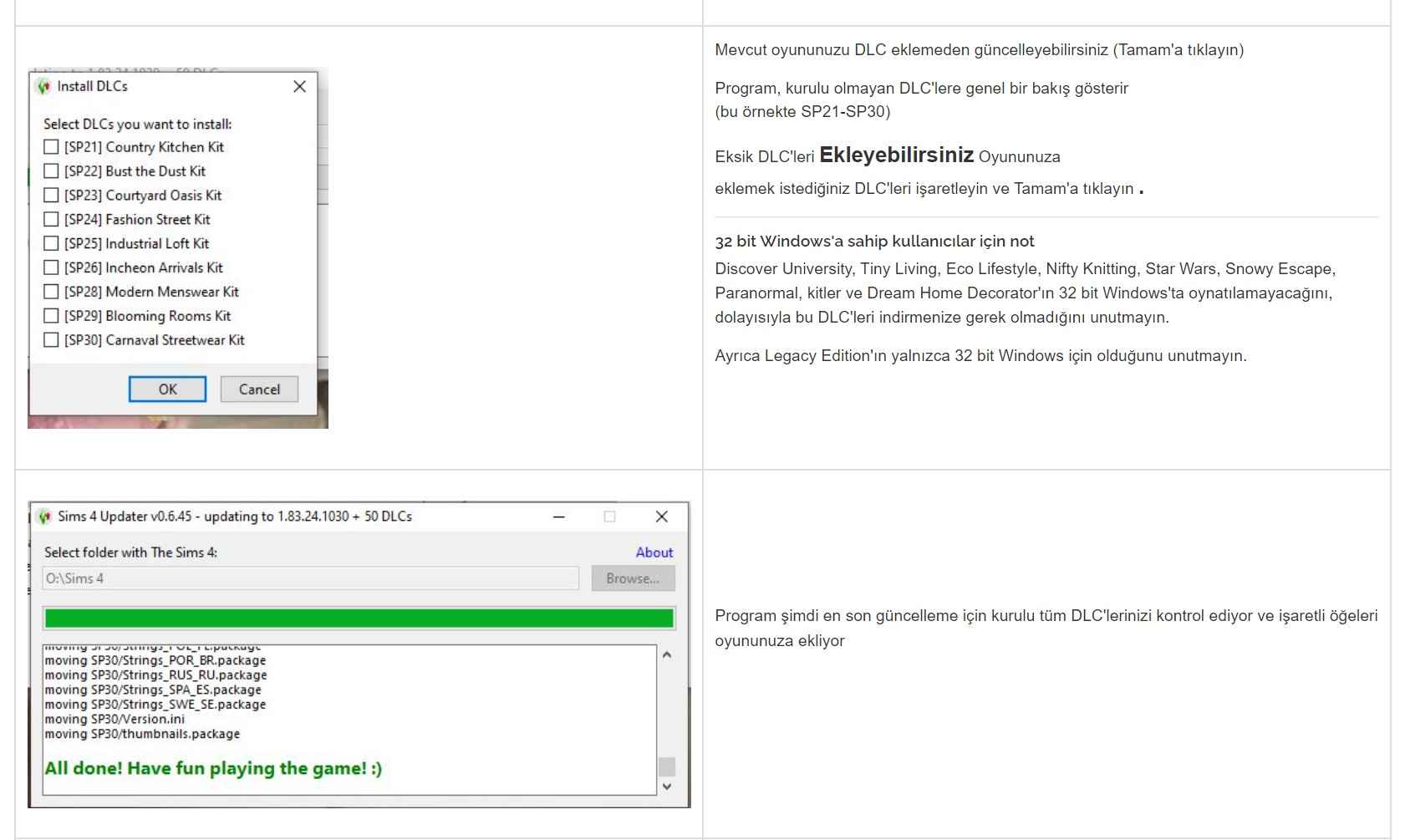The image size is (1405, 840).
Task: Close the Install DLCs dialog
Action: (300, 87)
